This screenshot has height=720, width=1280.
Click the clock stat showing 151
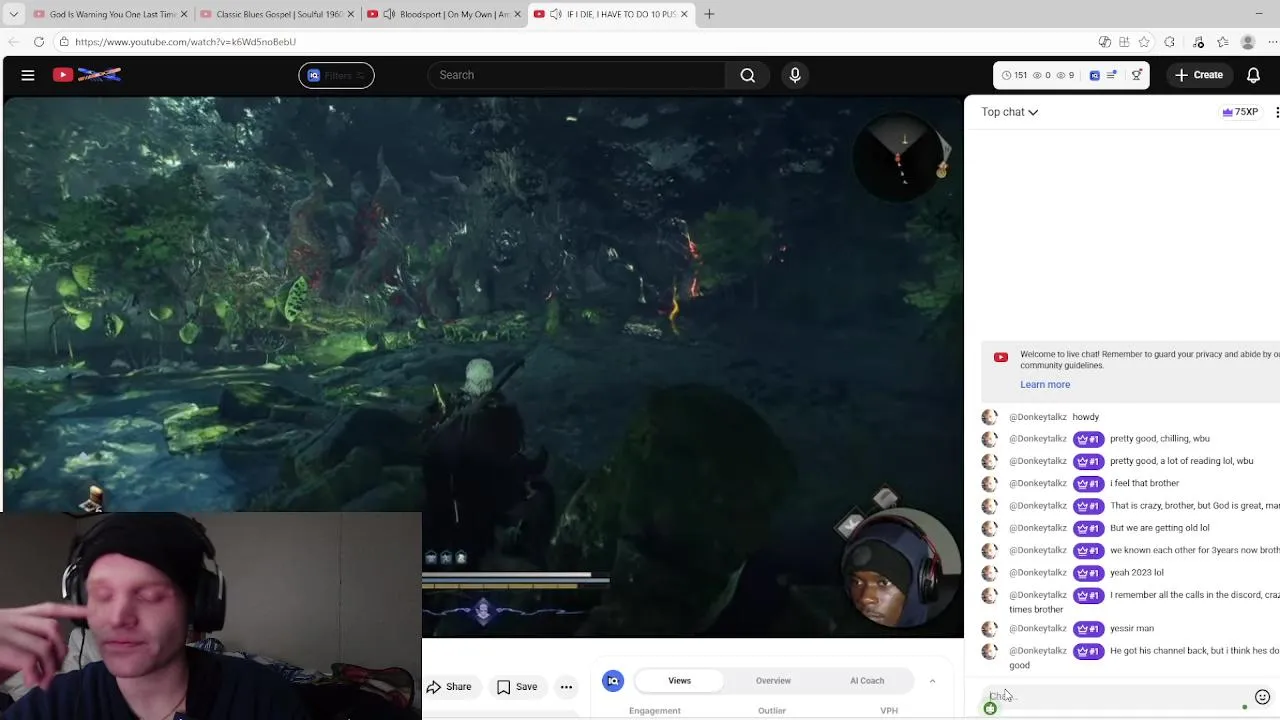tap(1015, 75)
